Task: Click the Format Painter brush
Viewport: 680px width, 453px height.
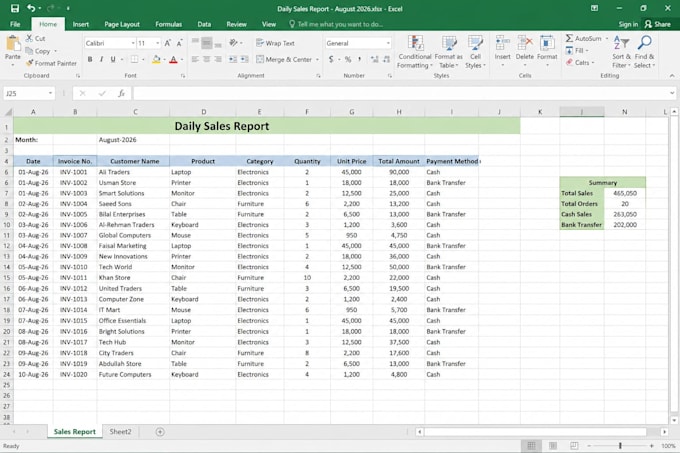Action: [51, 63]
